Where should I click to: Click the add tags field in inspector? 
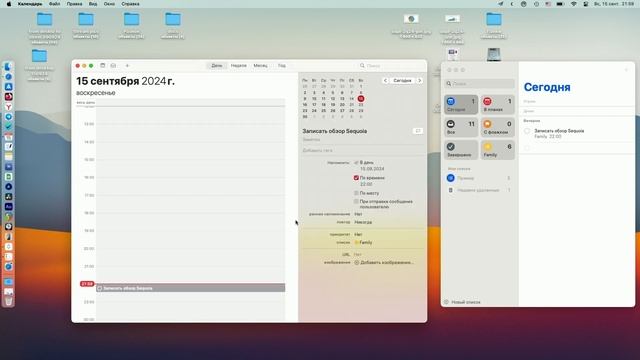361,150
